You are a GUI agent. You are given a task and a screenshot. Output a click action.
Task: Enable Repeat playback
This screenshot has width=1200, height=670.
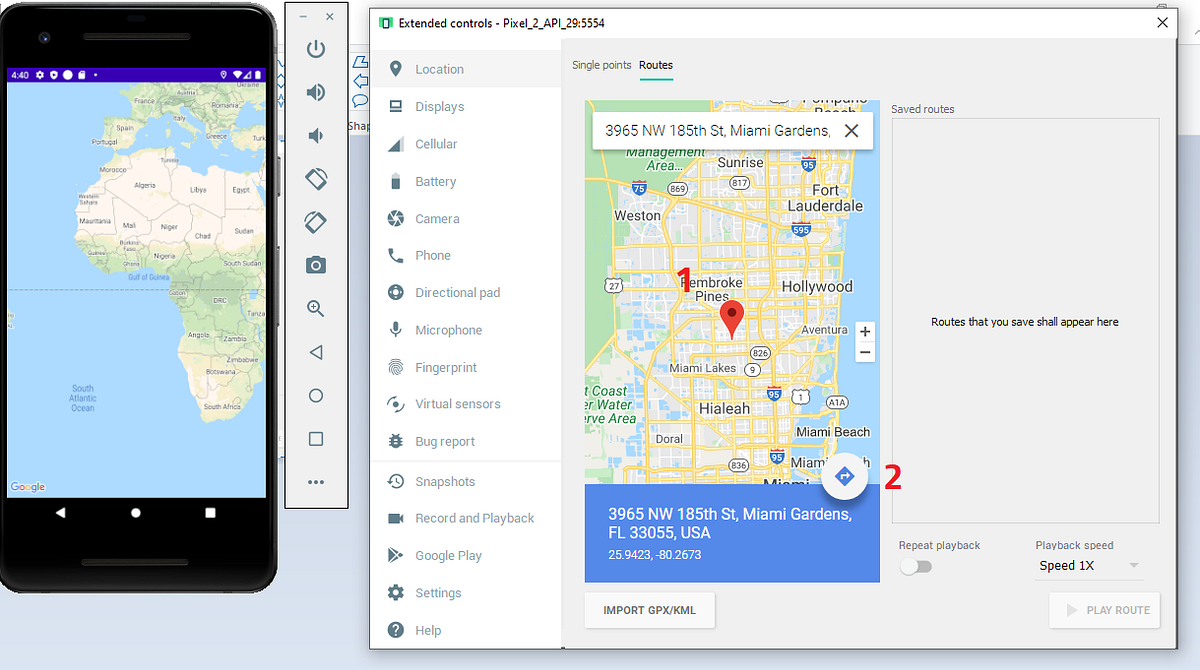coord(915,566)
